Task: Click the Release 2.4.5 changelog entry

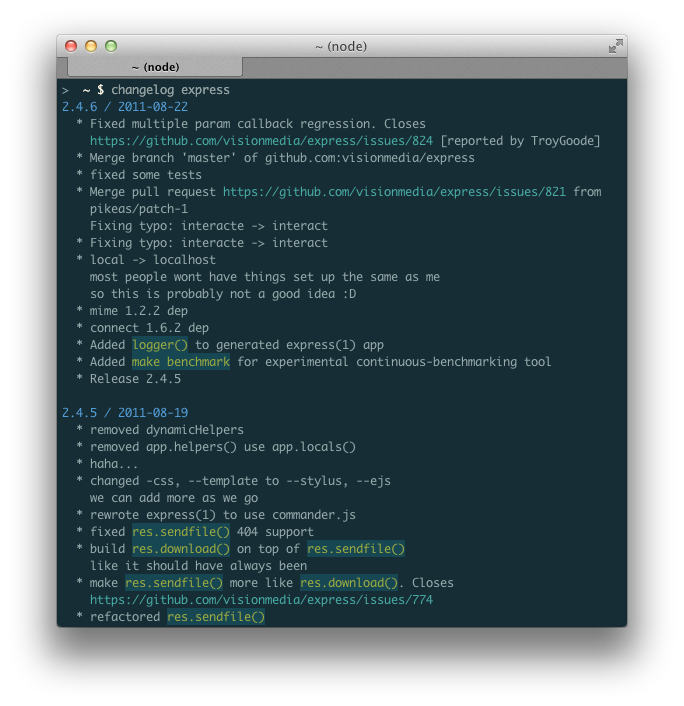Action: tap(135, 379)
